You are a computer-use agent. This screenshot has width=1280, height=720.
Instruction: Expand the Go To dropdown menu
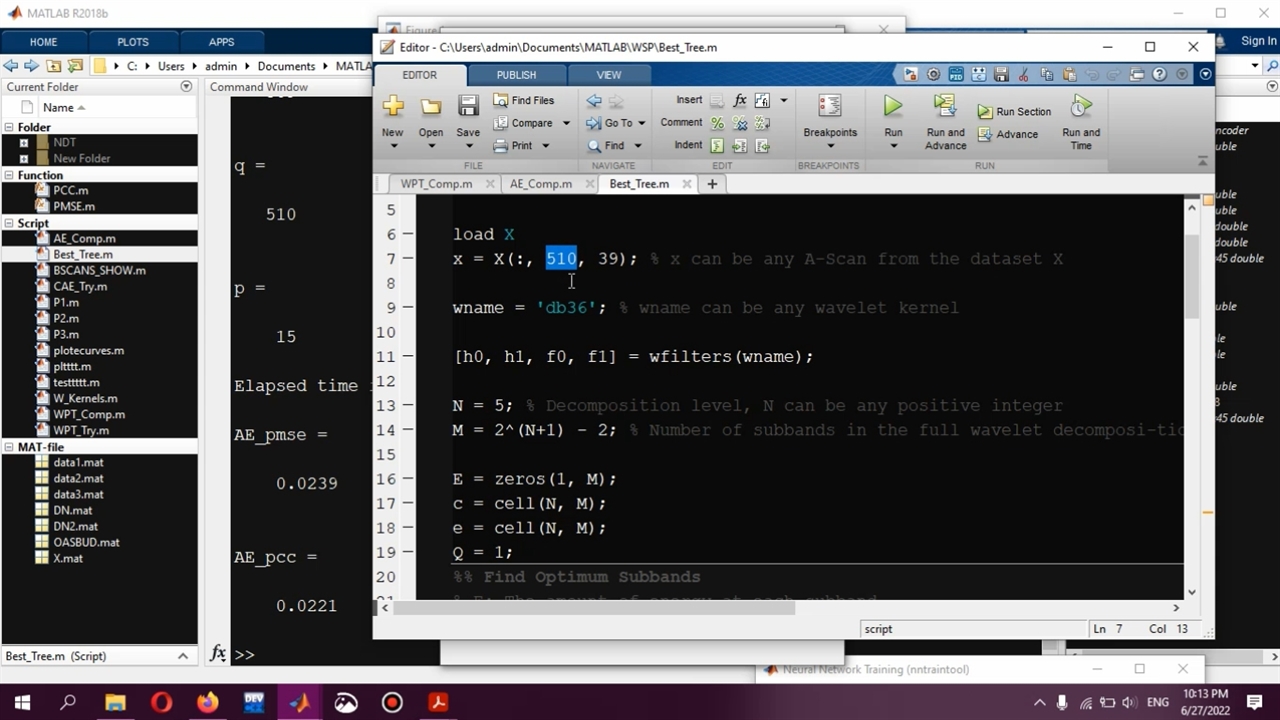pos(641,123)
